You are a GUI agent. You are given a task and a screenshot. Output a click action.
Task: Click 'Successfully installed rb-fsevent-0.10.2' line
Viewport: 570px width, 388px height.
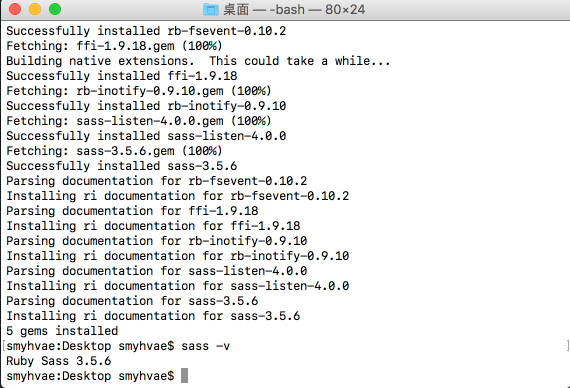pyautogui.click(x=146, y=31)
